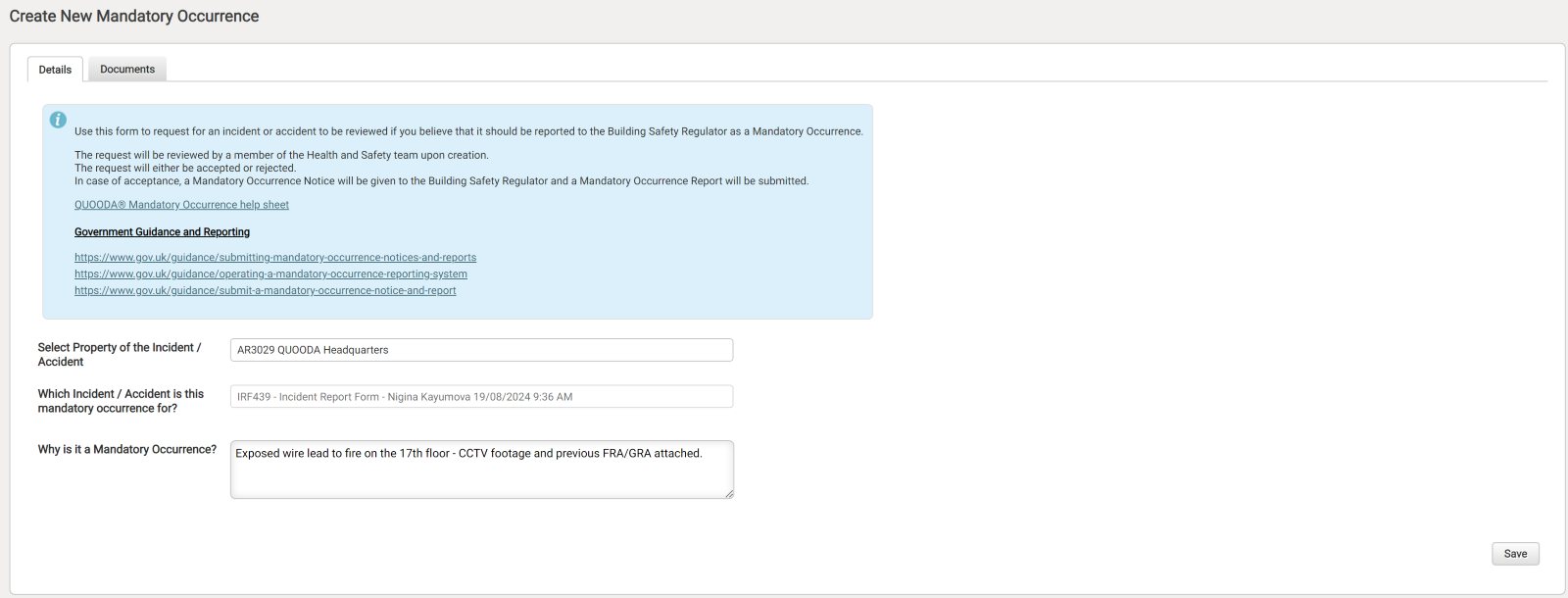Click the Create New Mandatory Occurrence title
Image resolution: width=1568 pixels, height=598 pixels.
(x=134, y=17)
